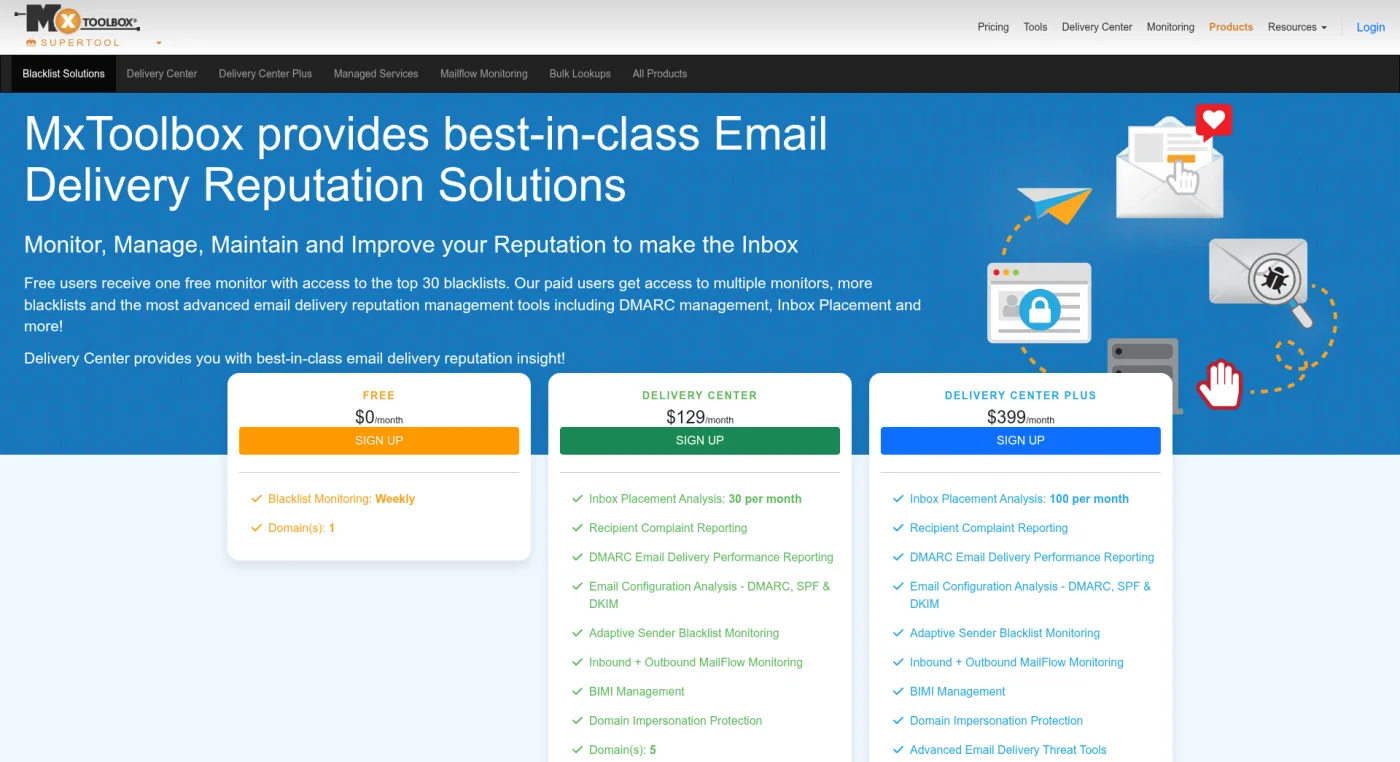This screenshot has height=762, width=1400.
Task: Click the Login link
Action: pyautogui.click(x=1370, y=27)
